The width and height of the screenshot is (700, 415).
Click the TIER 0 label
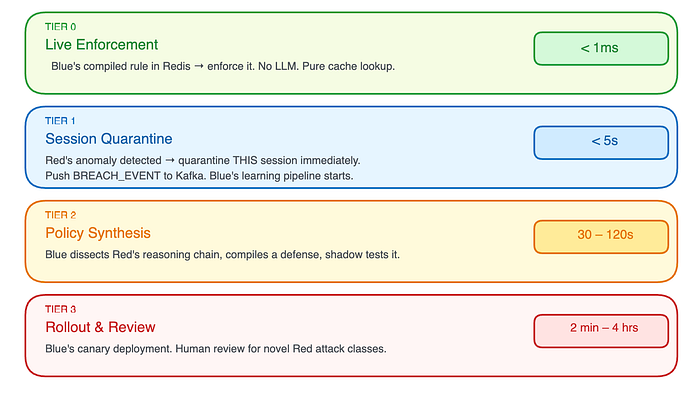(x=60, y=27)
